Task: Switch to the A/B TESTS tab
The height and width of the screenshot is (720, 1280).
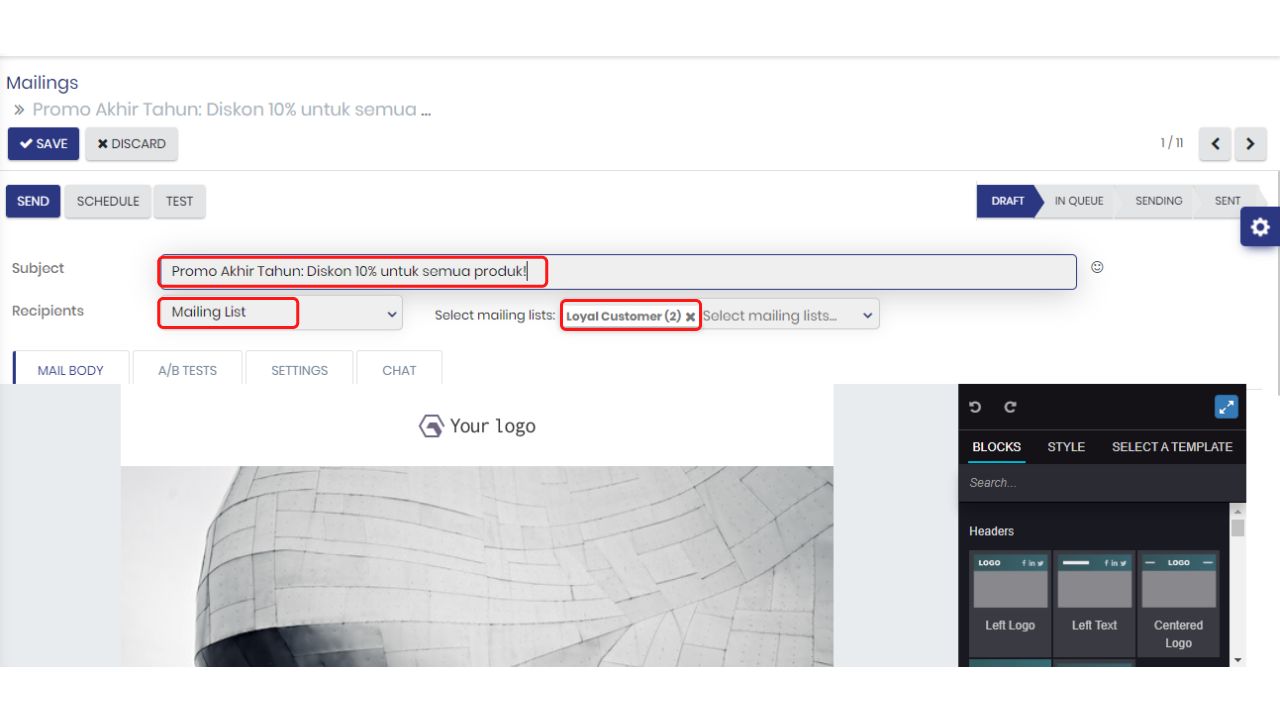Action: click(187, 370)
